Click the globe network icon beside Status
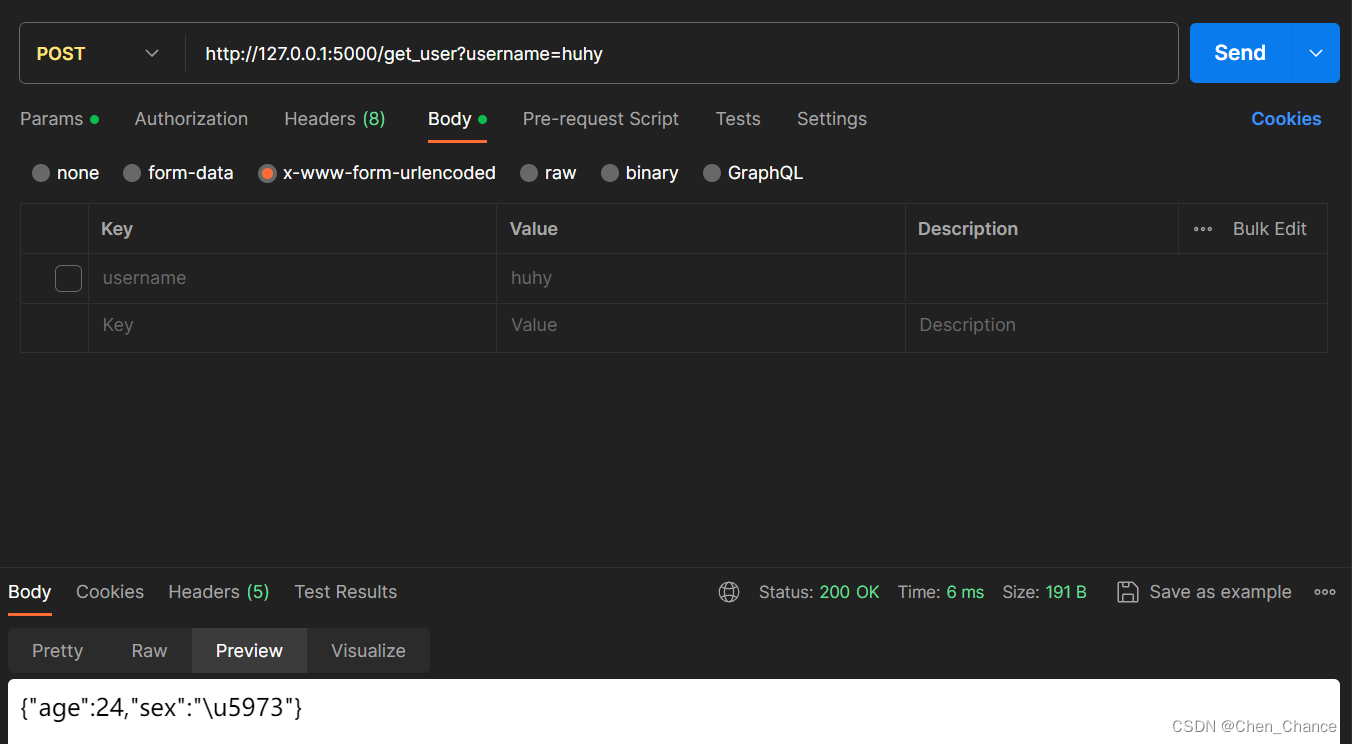1352x744 pixels. click(x=729, y=592)
